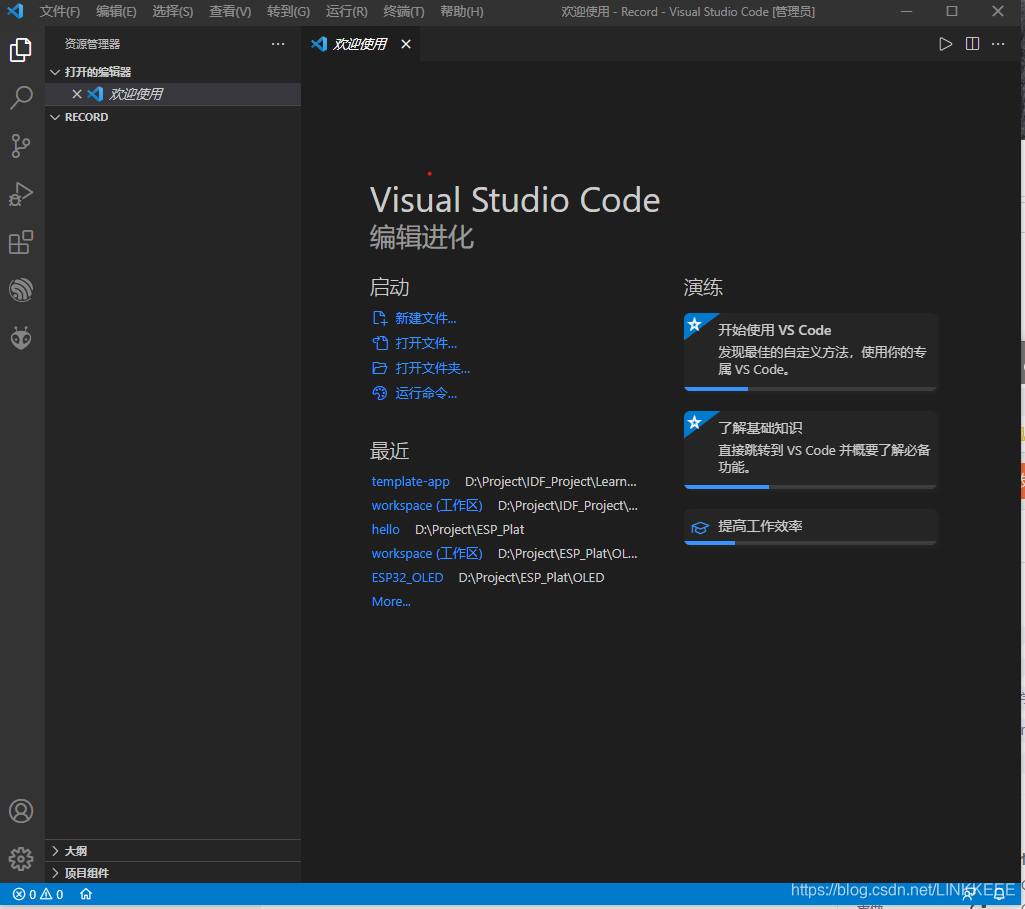Select the 欢迎使用 editor tab
This screenshot has height=909, width=1025.
pos(360,44)
